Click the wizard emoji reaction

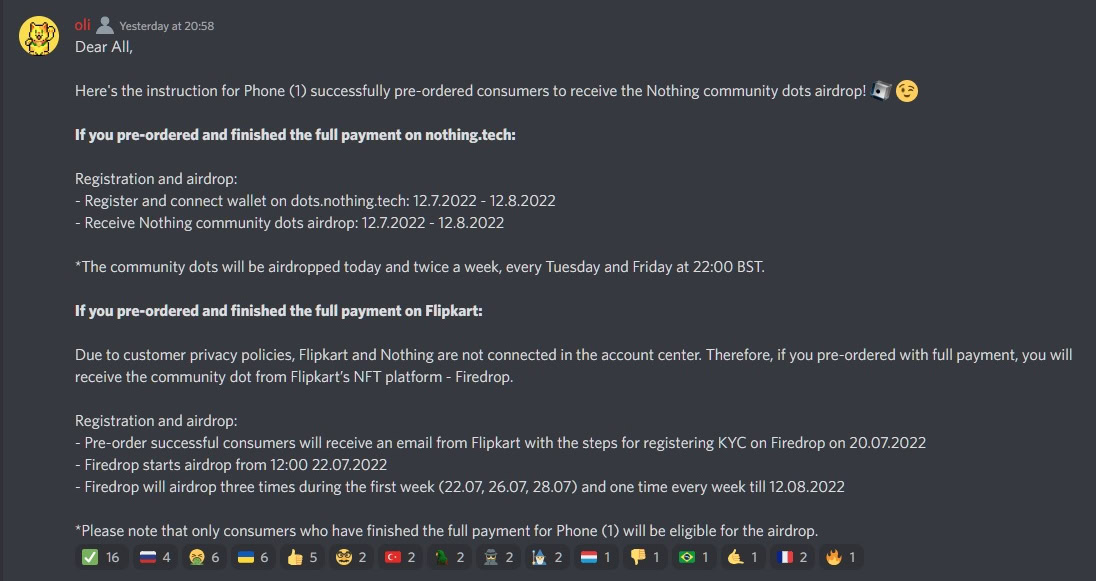coord(546,558)
